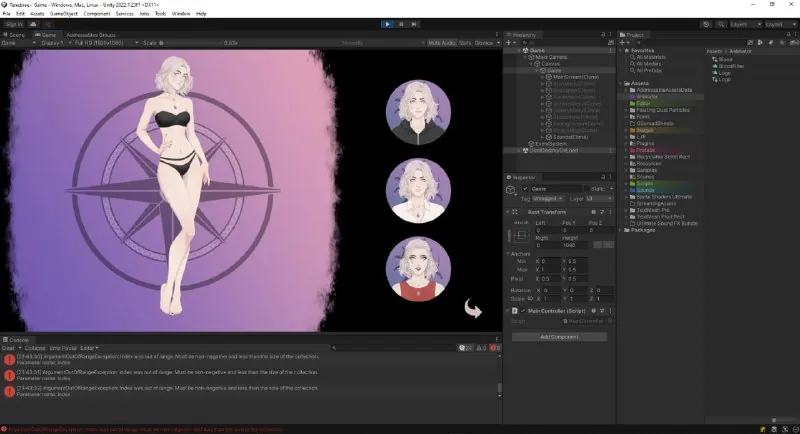Viewport: 800px width, 434px height.
Task: Select the red top outfit portrait thumbnail
Action: point(418,269)
